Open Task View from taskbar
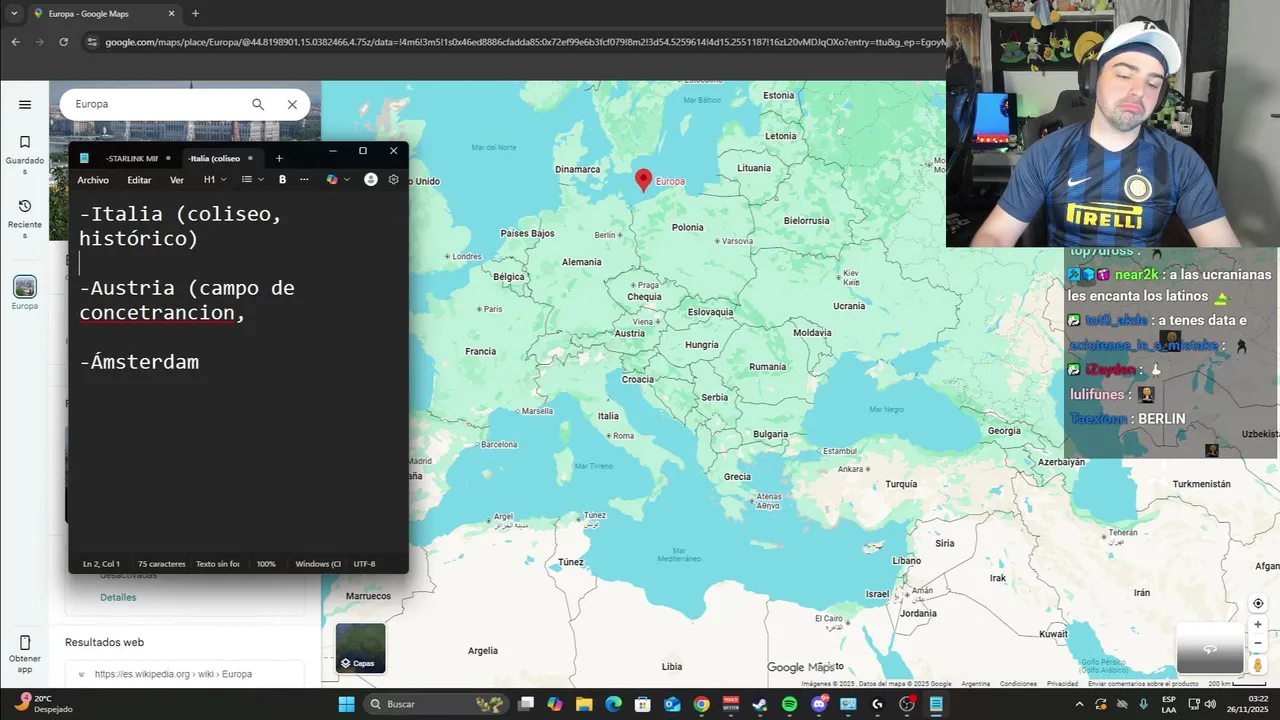 click(x=526, y=704)
